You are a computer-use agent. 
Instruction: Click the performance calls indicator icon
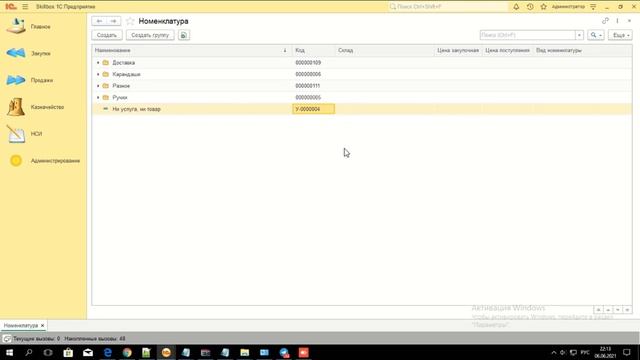tap(7, 339)
